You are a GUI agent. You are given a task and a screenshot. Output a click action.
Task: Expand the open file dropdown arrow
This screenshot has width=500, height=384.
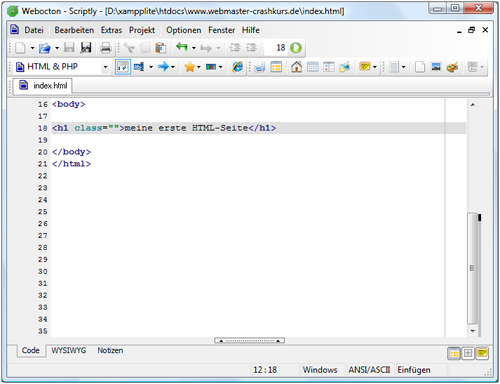pos(57,48)
